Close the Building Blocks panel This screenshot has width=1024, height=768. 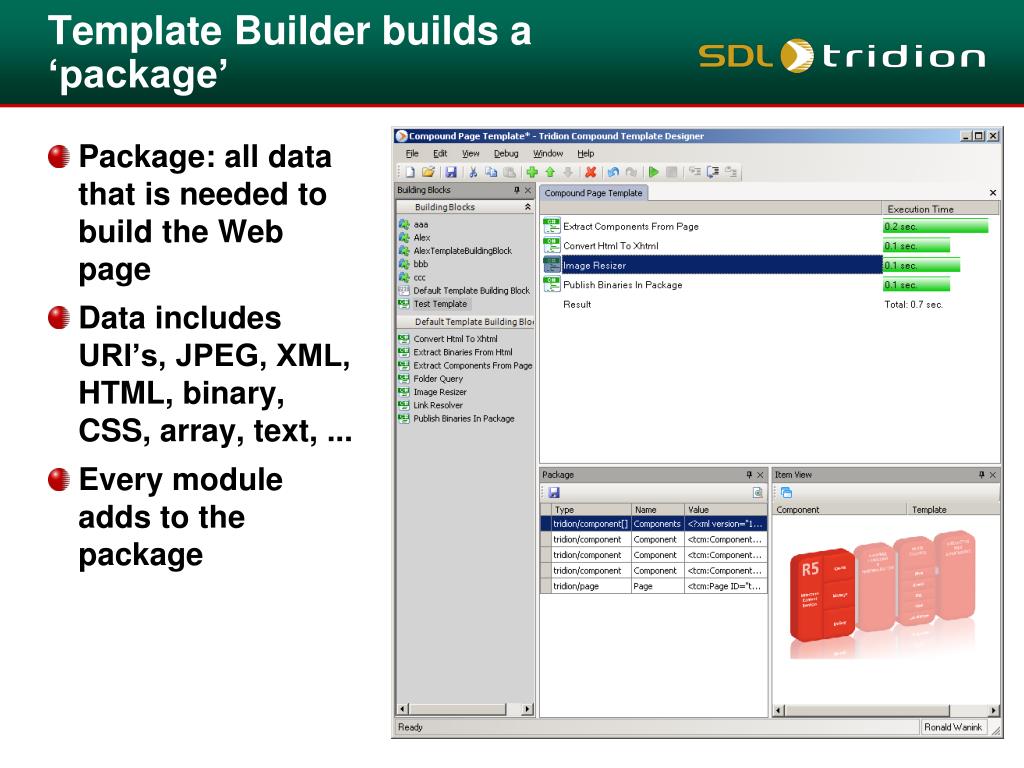(x=528, y=190)
